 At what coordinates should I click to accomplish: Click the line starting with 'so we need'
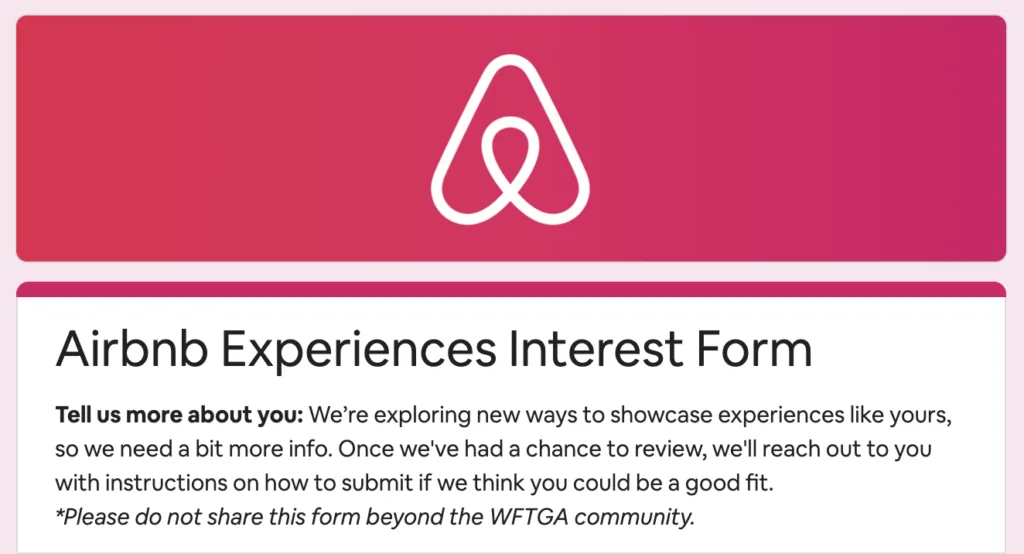pos(493,449)
